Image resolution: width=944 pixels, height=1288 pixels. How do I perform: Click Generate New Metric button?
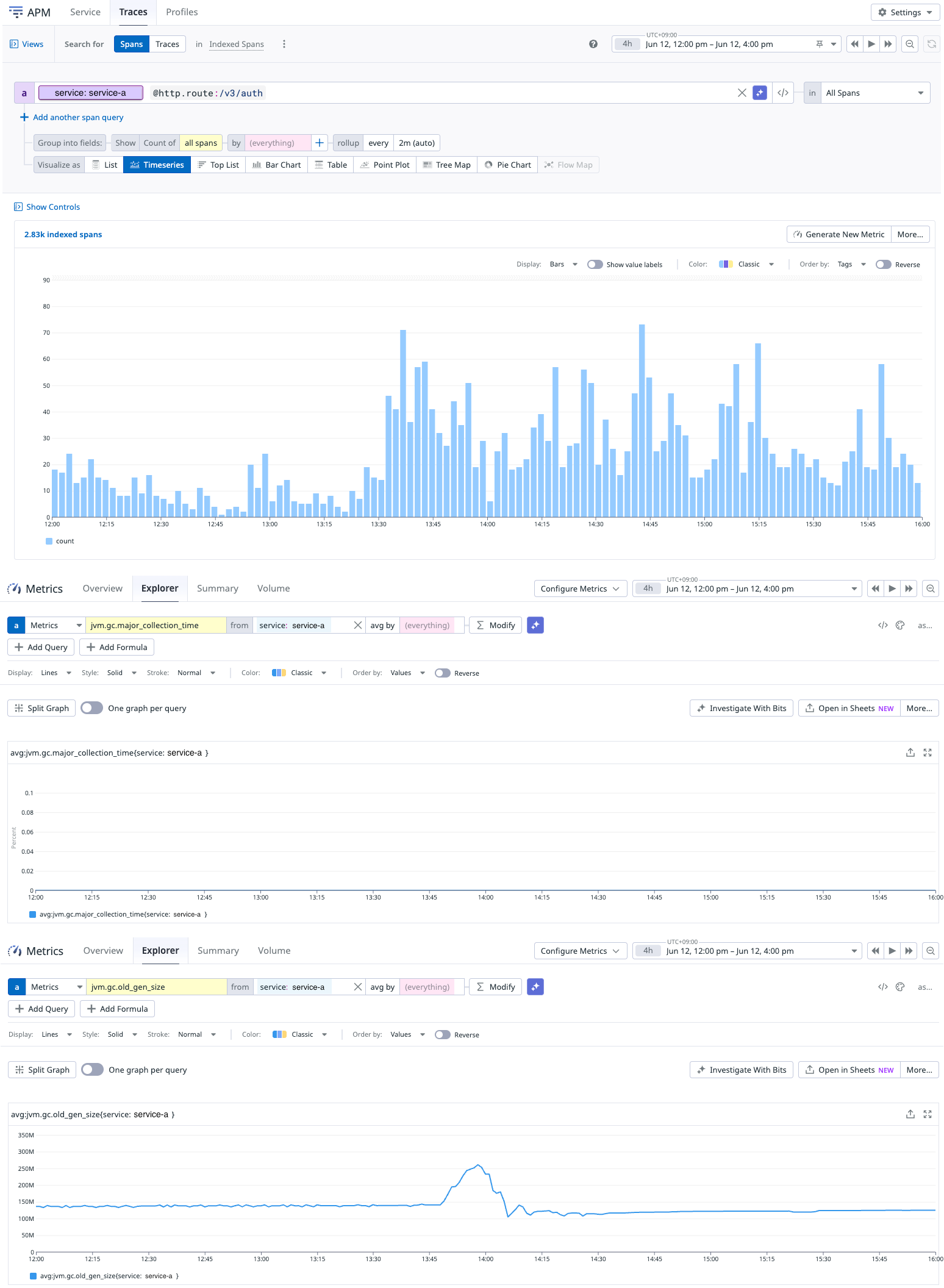click(839, 234)
